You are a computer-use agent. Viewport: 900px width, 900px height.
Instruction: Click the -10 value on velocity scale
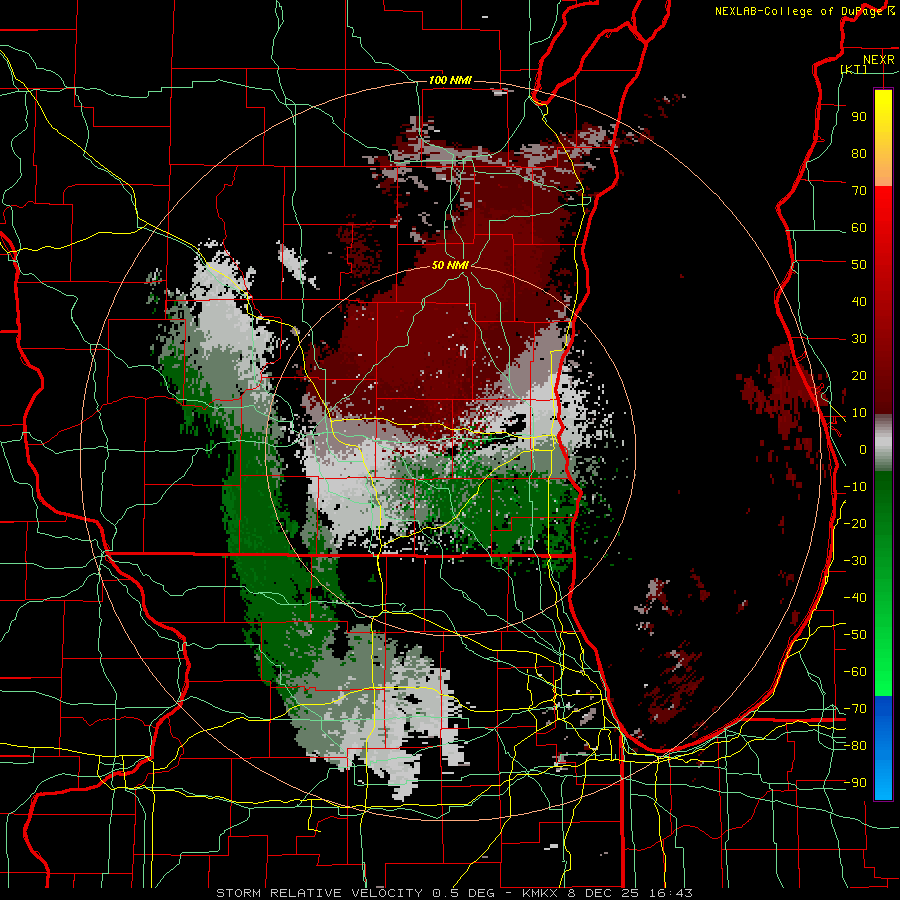click(855, 487)
